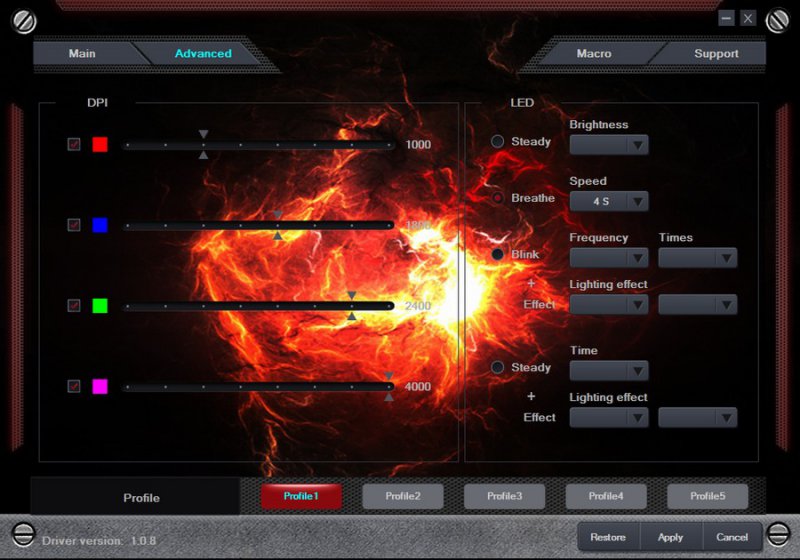Close the driver window with X
Viewport: 800px width, 560px height.
748,18
